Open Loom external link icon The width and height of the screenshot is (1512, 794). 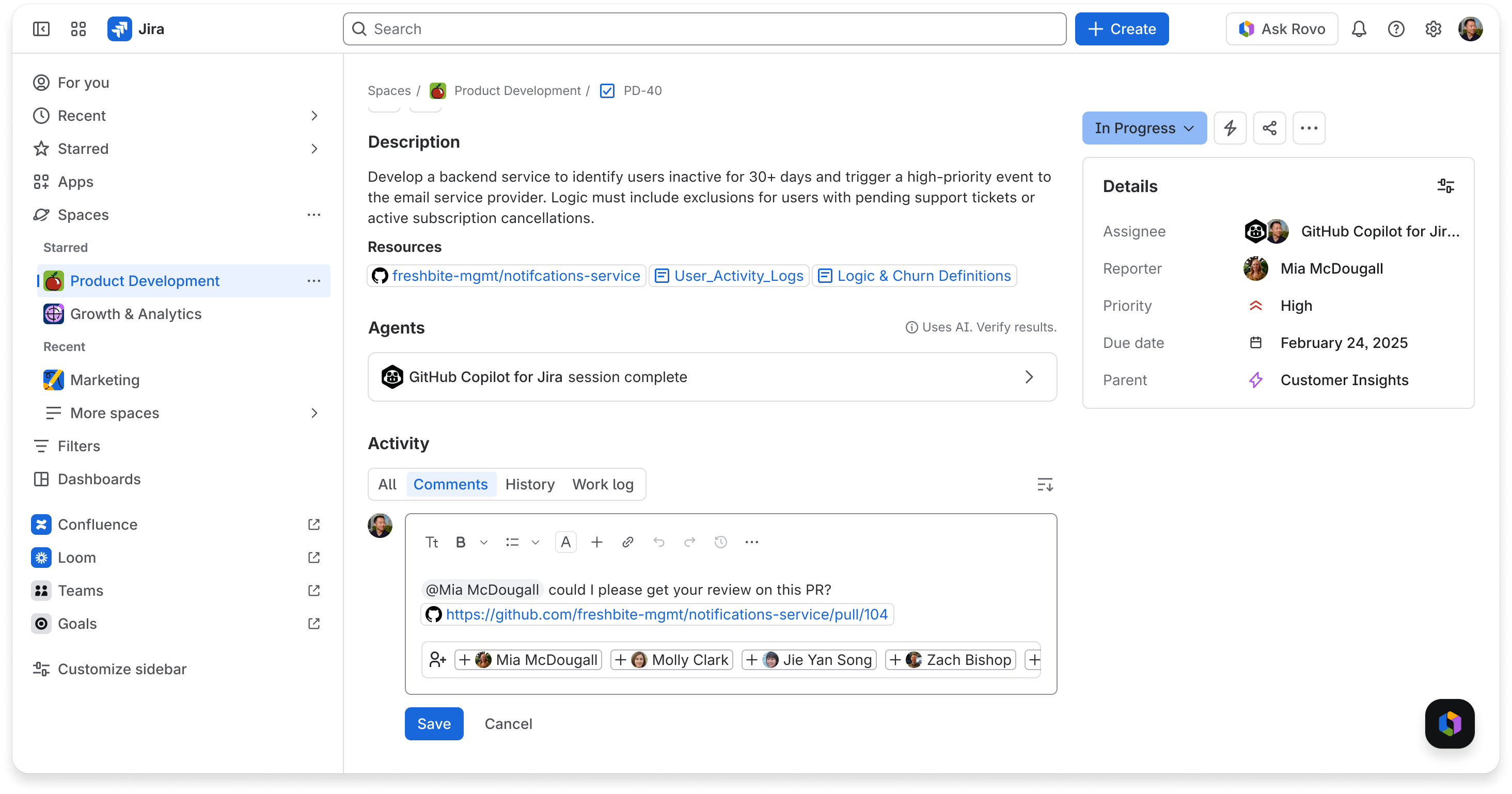[314, 557]
